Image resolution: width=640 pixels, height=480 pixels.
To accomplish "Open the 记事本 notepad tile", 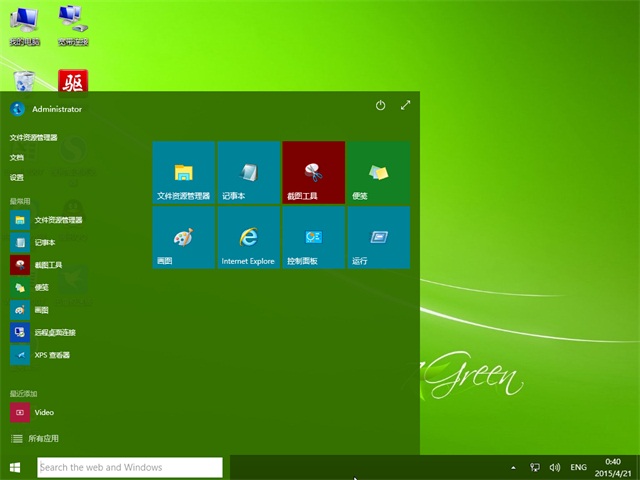I will [x=248, y=172].
